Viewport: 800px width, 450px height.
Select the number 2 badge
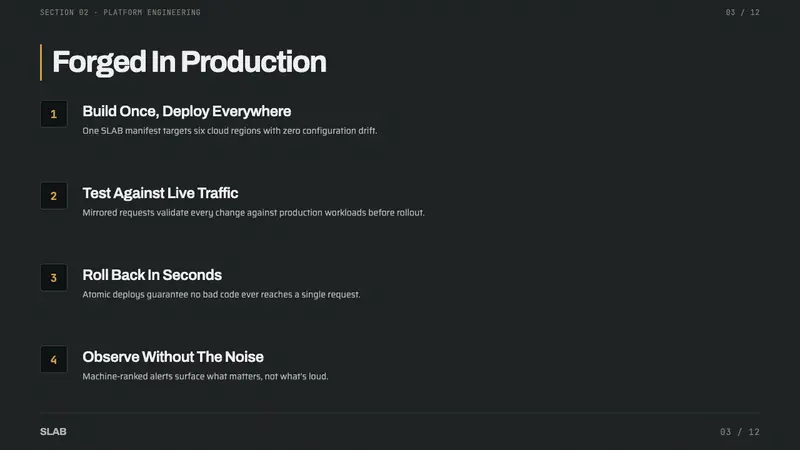(54, 196)
